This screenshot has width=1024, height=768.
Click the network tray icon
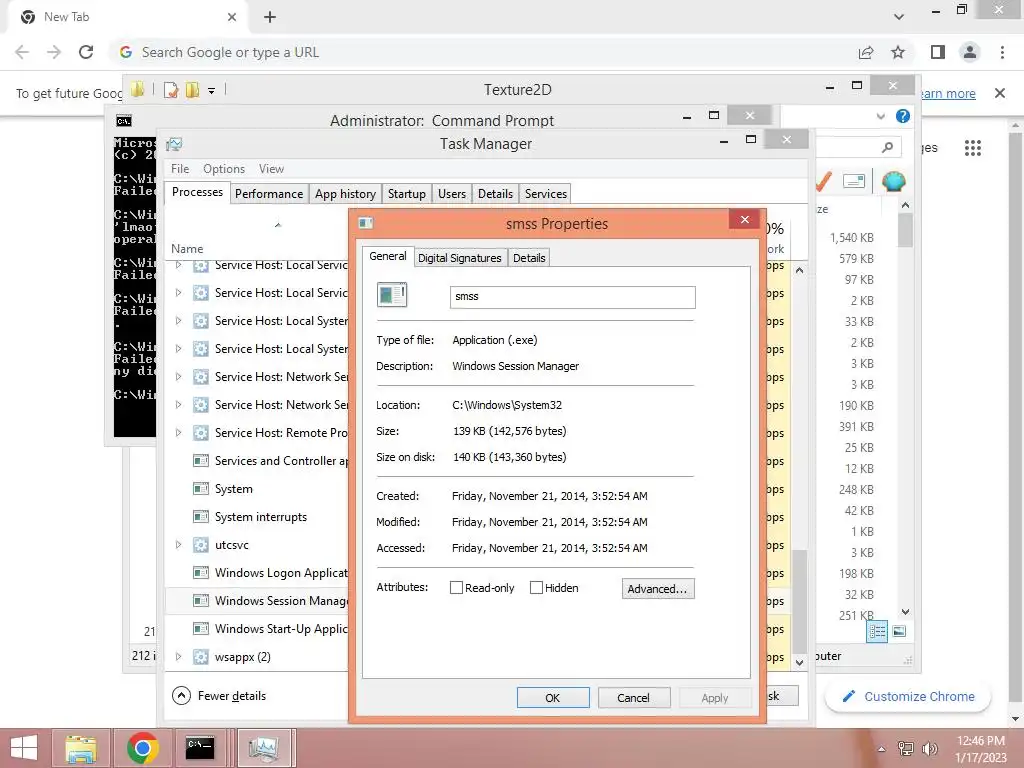906,749
